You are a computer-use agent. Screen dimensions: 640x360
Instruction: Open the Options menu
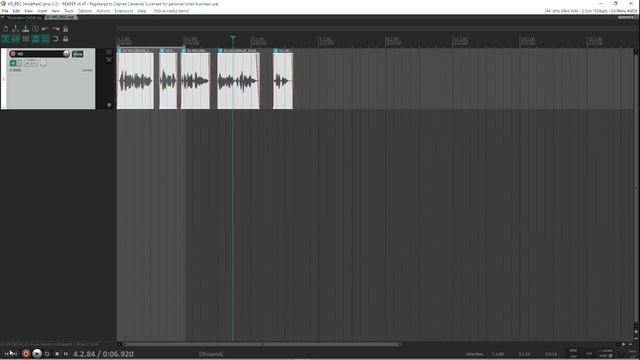pyautogui.click(x=85, y=11)
